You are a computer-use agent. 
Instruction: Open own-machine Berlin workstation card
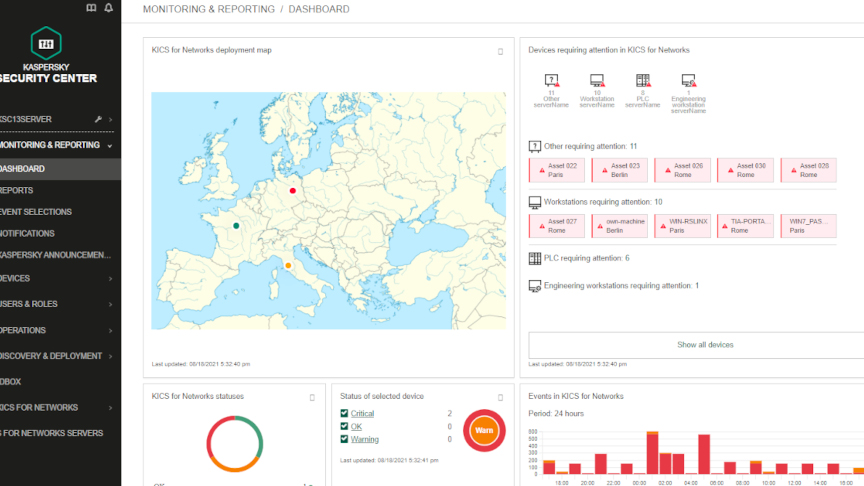point(619,226)
